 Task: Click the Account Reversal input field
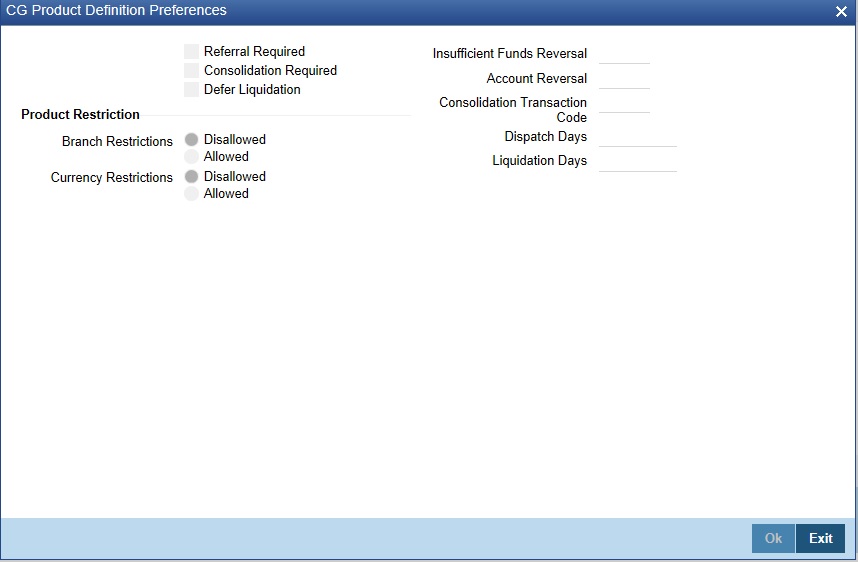624,79
